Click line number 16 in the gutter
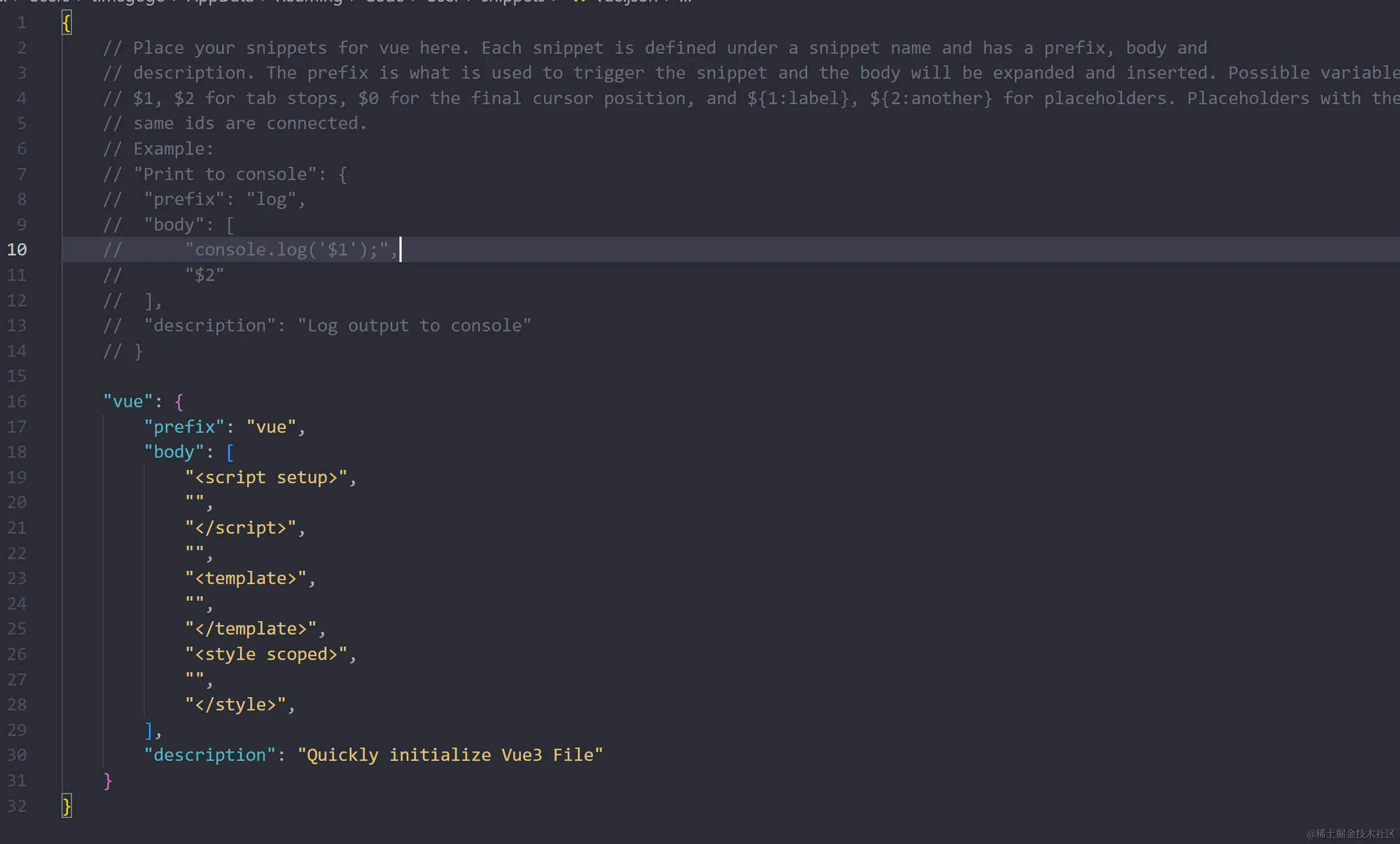The height and width of the screenshot is (844, 1400). click(17, 401)
